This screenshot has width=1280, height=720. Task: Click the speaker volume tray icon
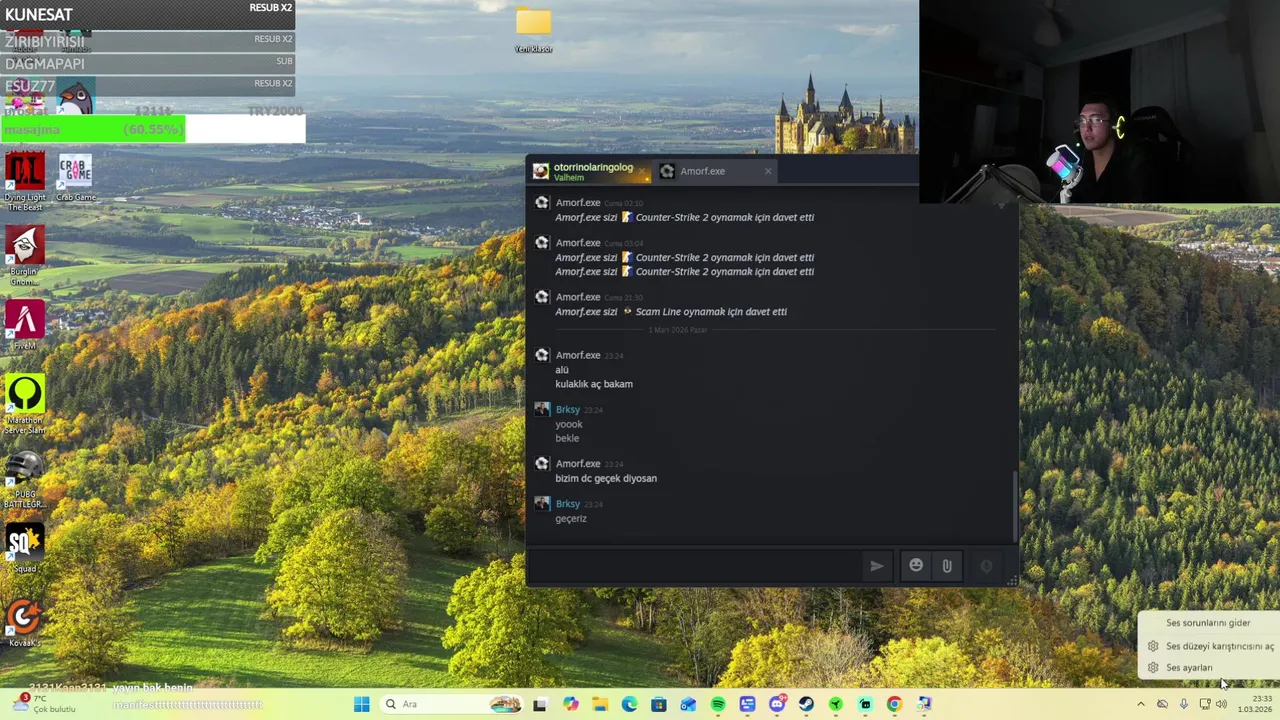[1221, 704]
